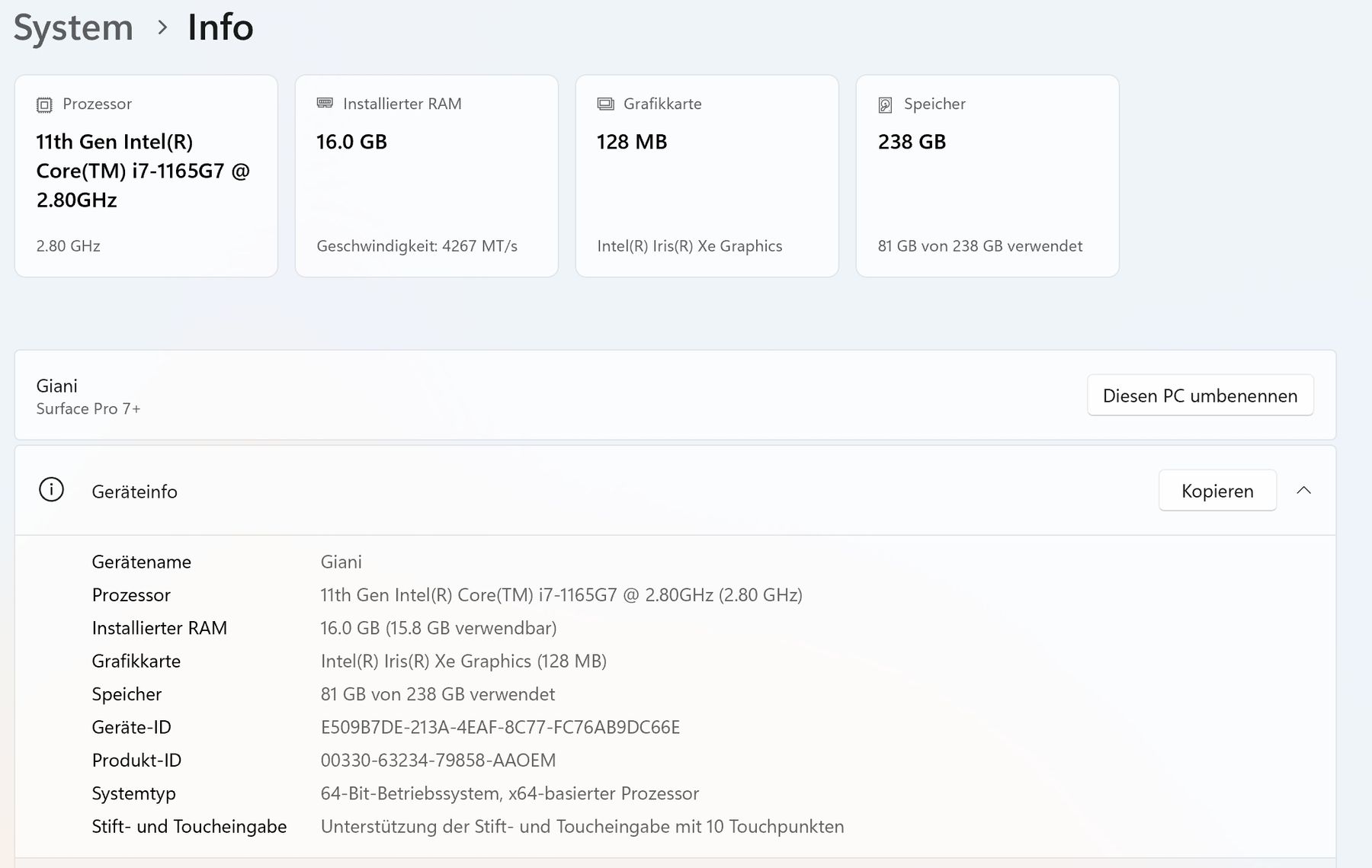Select Grafikkarte label in Geräteinfo list
The width and height of the screenshot is (1372, 868).
136,661
